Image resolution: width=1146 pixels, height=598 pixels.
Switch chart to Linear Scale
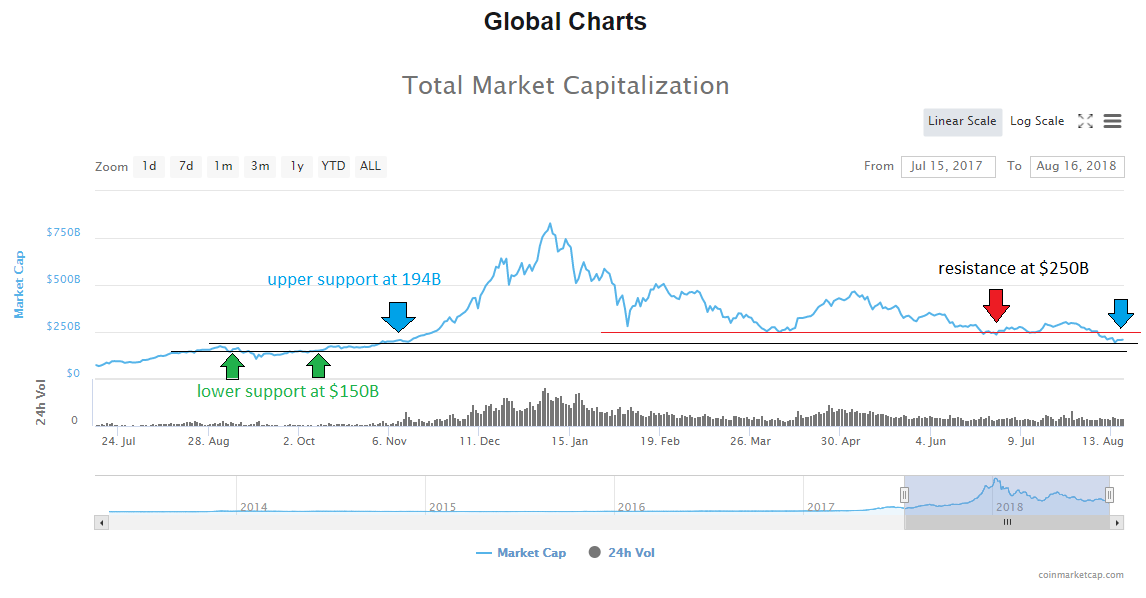(962, 121)
